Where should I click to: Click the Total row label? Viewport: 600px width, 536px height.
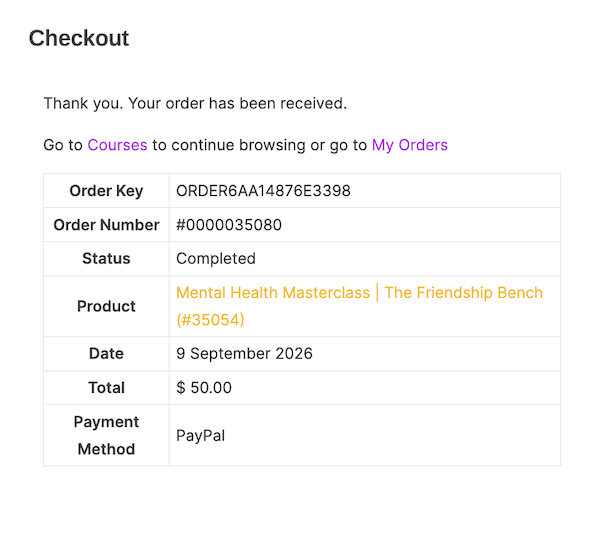pyautogui.click(x=106, y=388)
